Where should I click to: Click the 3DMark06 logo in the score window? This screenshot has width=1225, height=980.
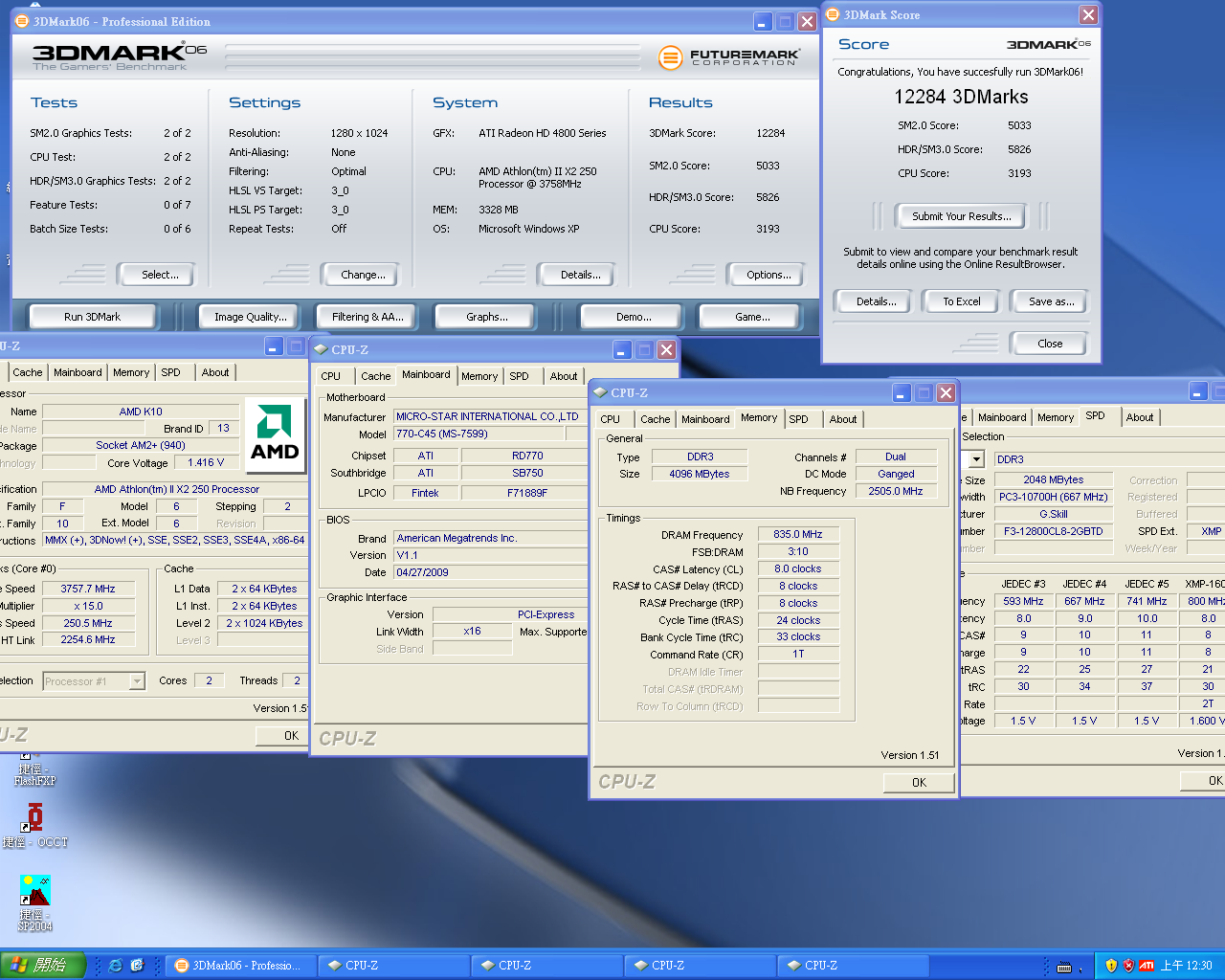(1048, 44)
